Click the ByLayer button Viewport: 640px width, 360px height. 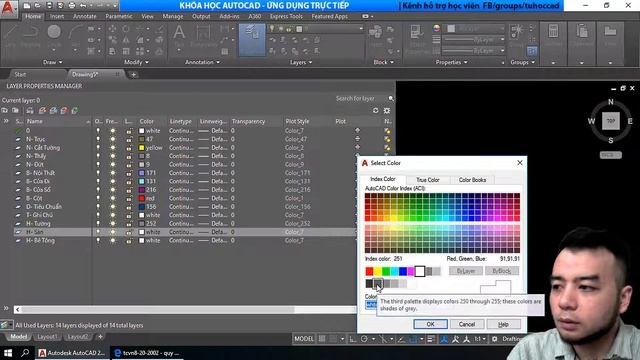(x=466, y=271)
